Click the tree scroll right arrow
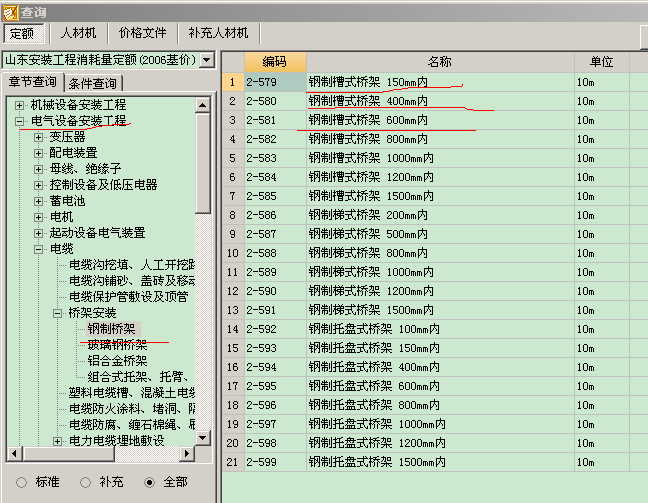This screenshot has width=648, height=503. [187, 453]
